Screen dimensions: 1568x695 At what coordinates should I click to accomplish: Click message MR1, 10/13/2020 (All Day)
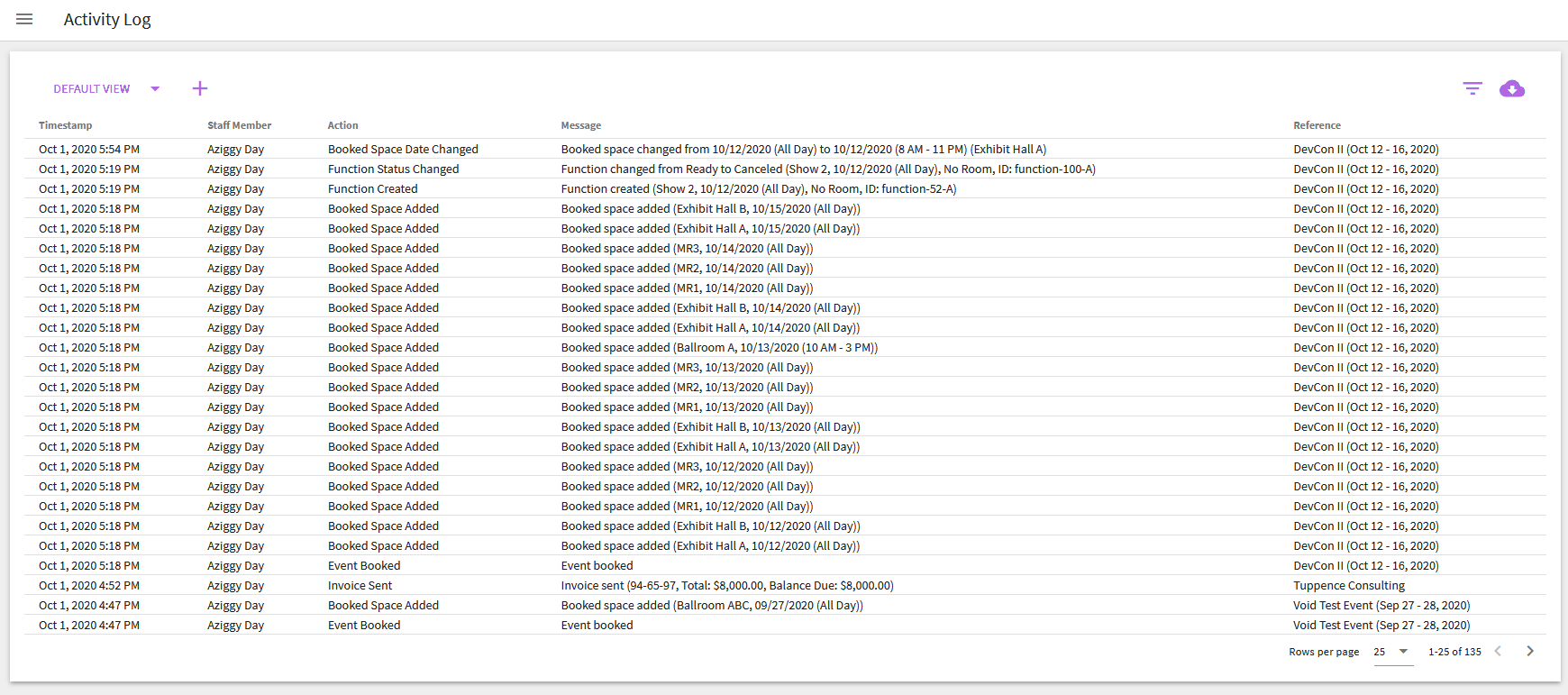687,407
